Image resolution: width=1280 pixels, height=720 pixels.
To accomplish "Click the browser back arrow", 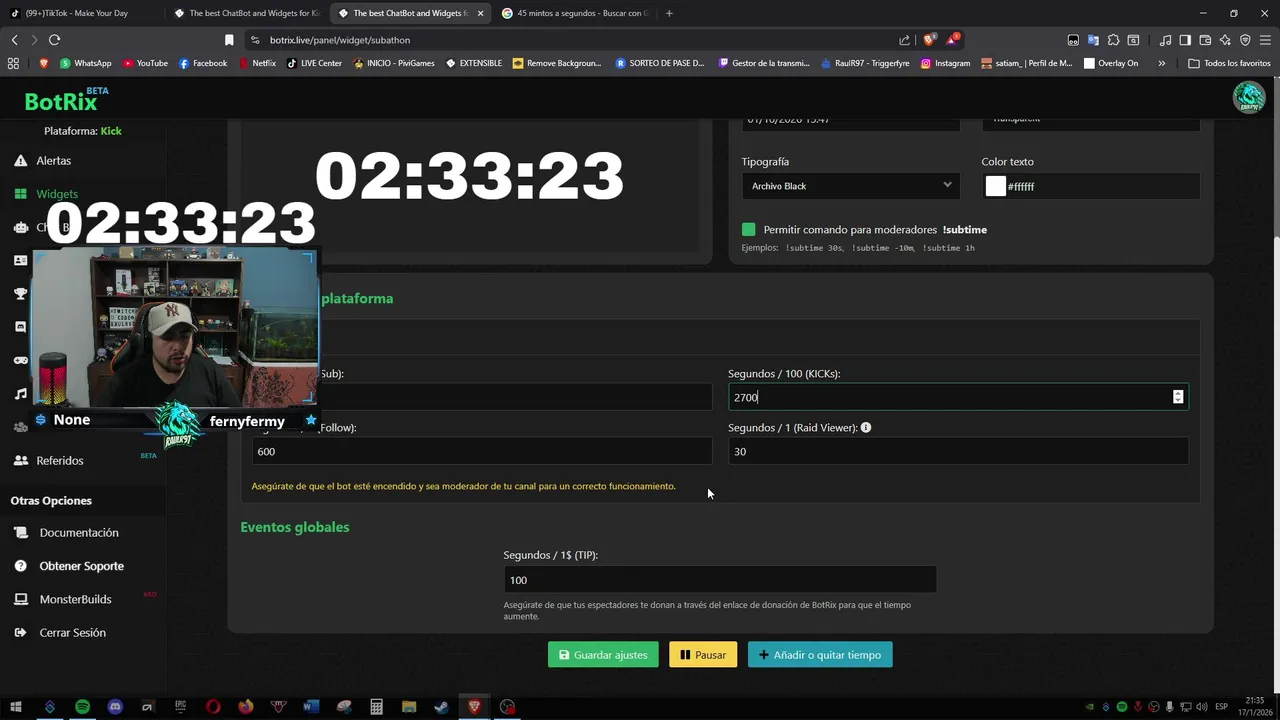I will pos(14,40).
